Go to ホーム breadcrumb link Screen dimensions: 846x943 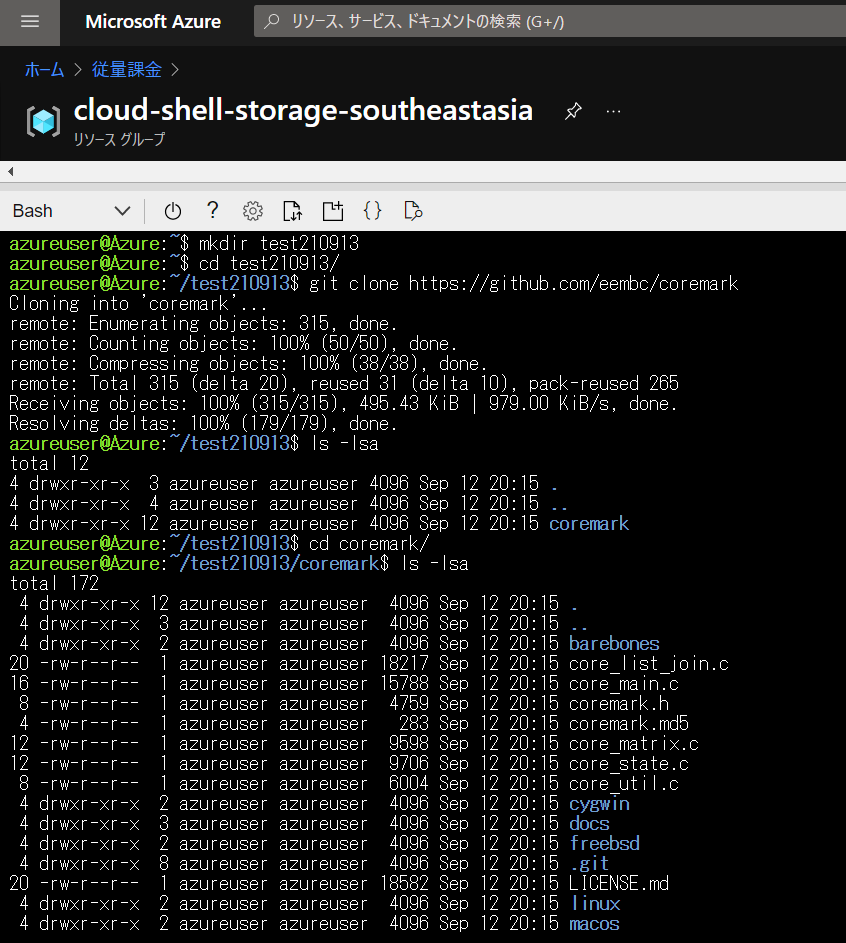[44, 69]
